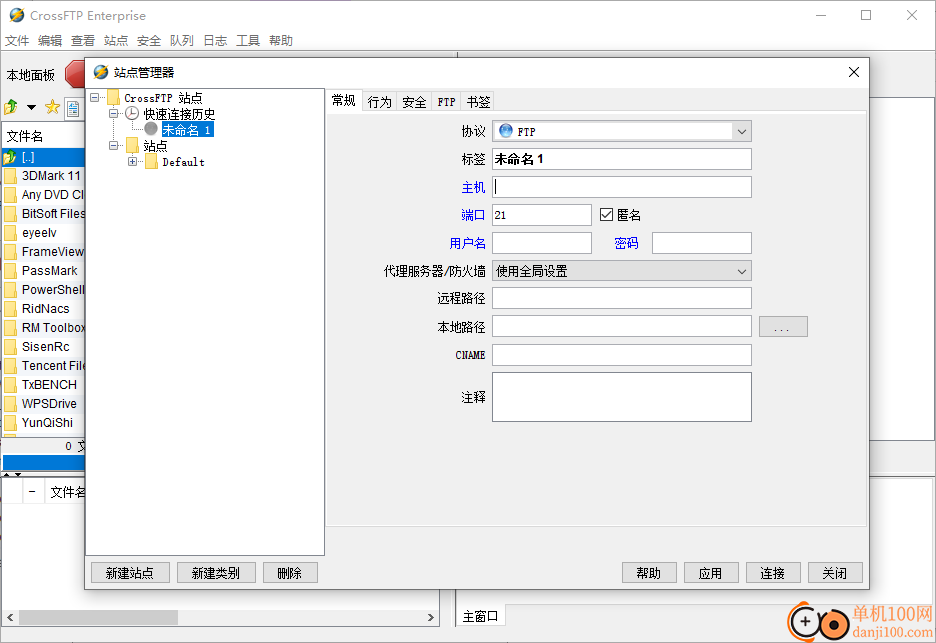Open the 代理服务器/防火墙 dropdown

621,271
